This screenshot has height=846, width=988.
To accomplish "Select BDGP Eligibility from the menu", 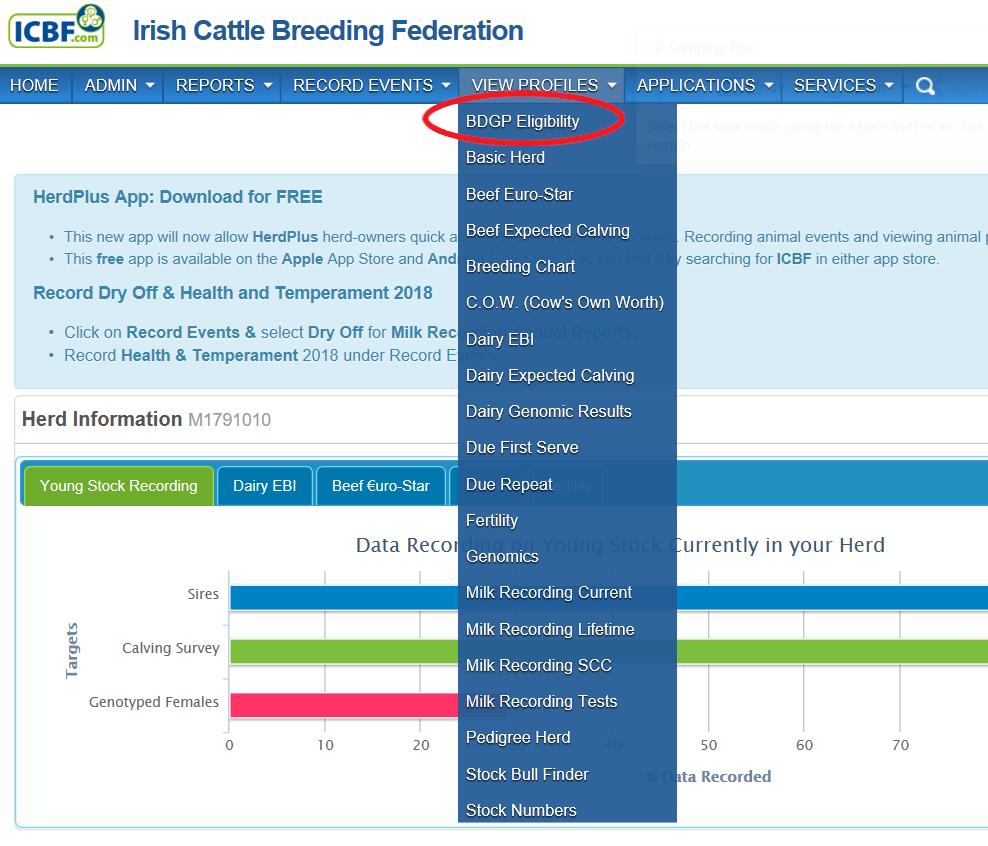I will [522, 121].
